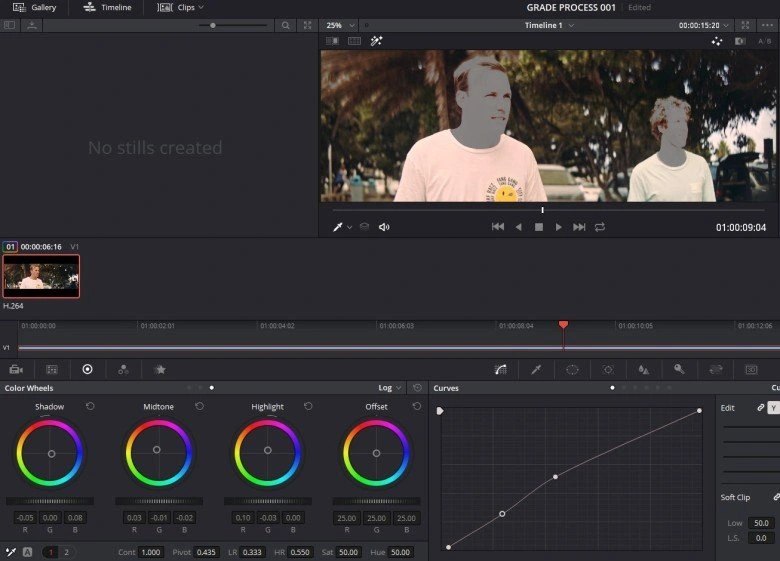The image size is (780, 561).
Task: Edit Soft Clip Low value 50.0
Action: pos(761,523)
